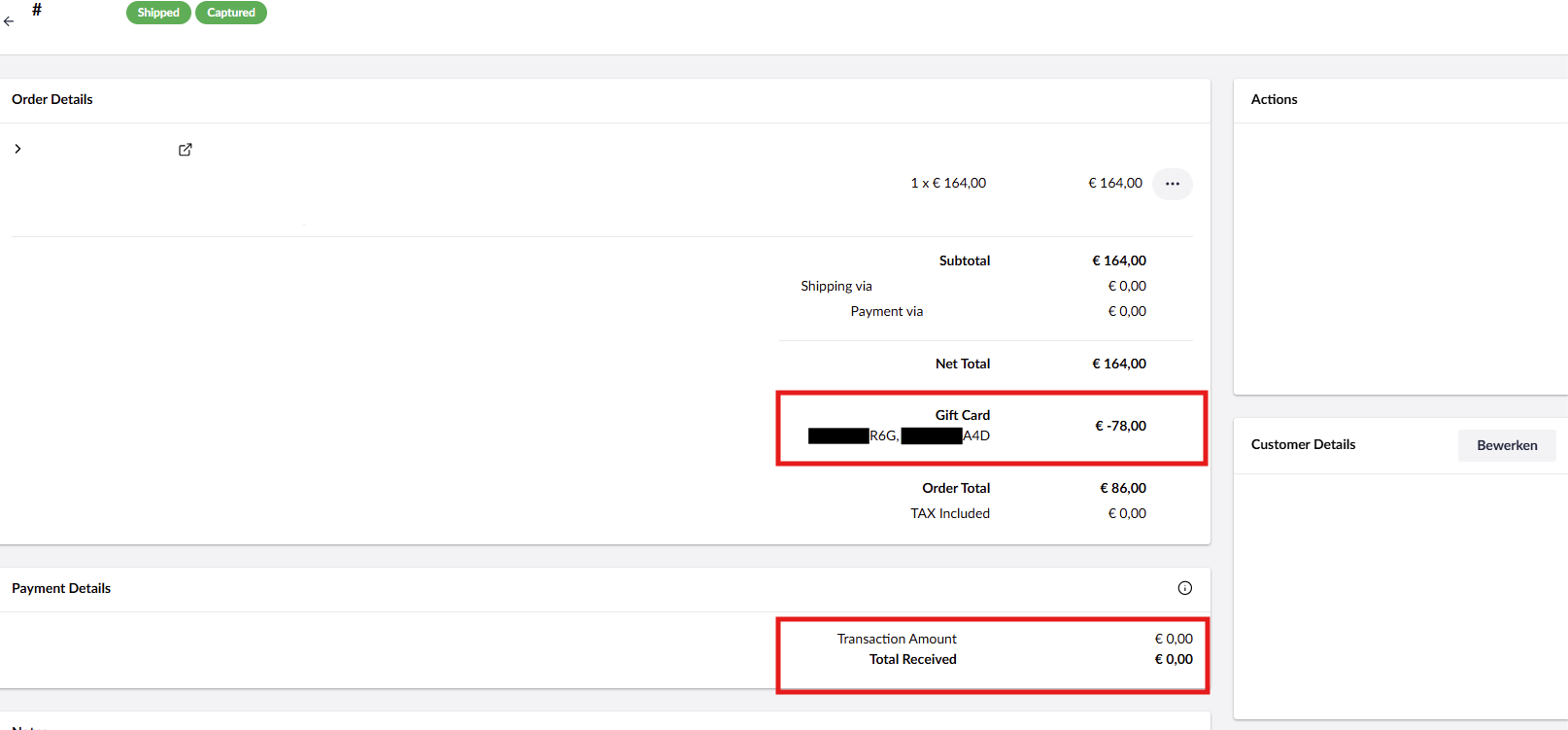Viewport: 1568px width, 730px height.
Task: Click the order number hash symbol
Action: coord(37,10)
